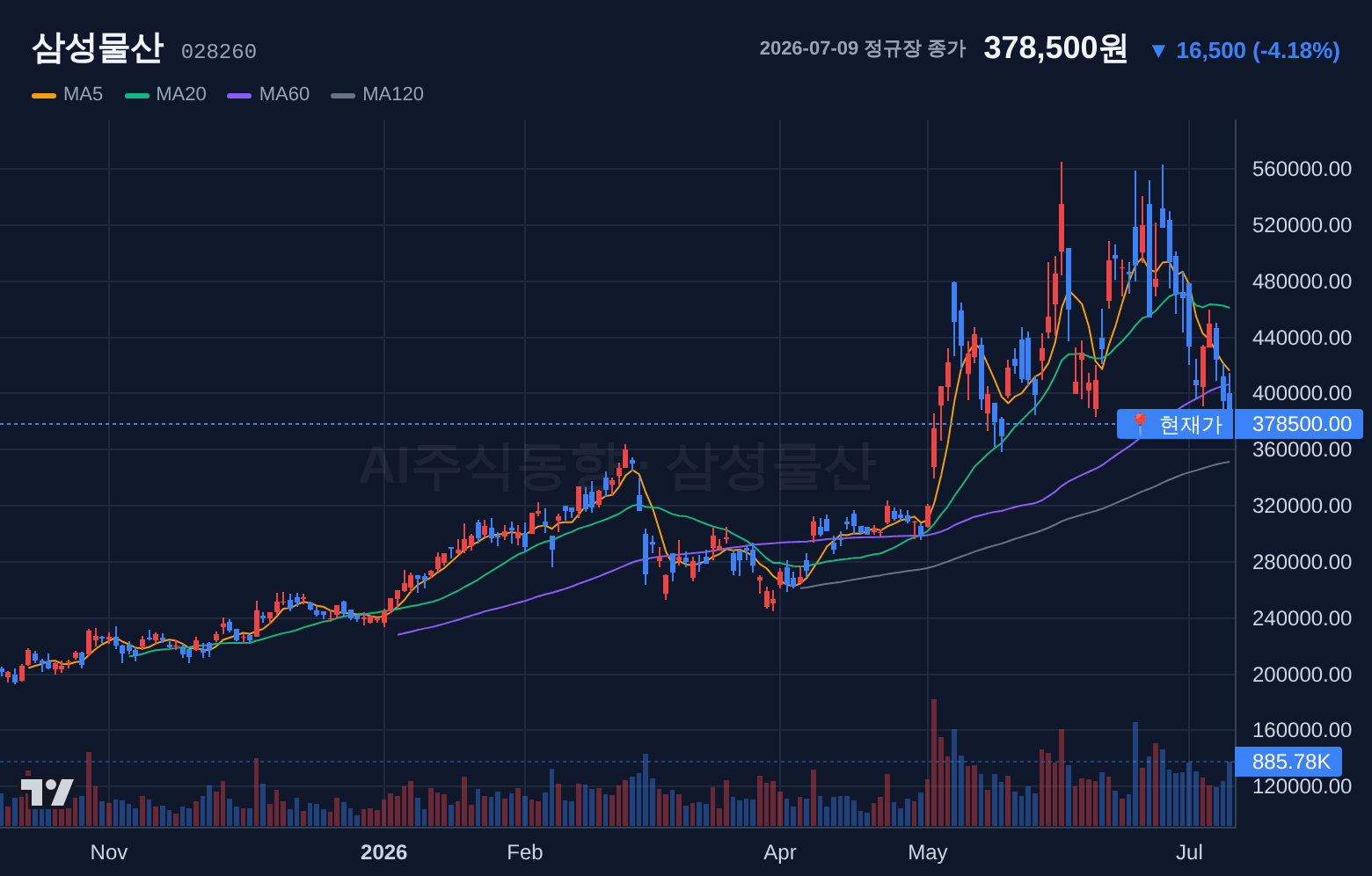The height and width of the screenshot is (876, 1372).
Task: Select the Nov label on time axis
Action: tap(109, 852)
